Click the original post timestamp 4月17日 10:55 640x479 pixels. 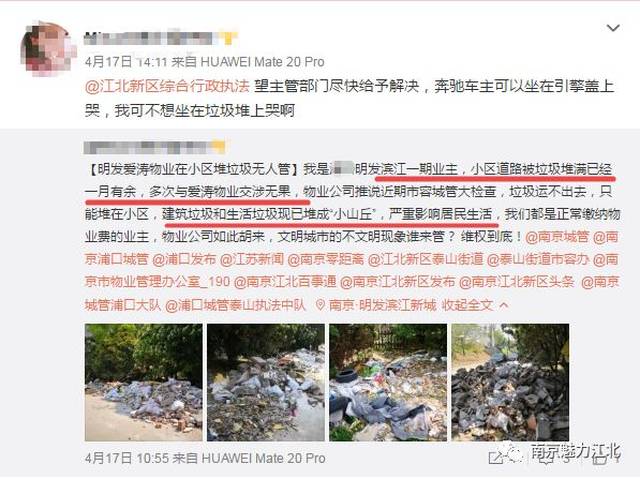127,458
